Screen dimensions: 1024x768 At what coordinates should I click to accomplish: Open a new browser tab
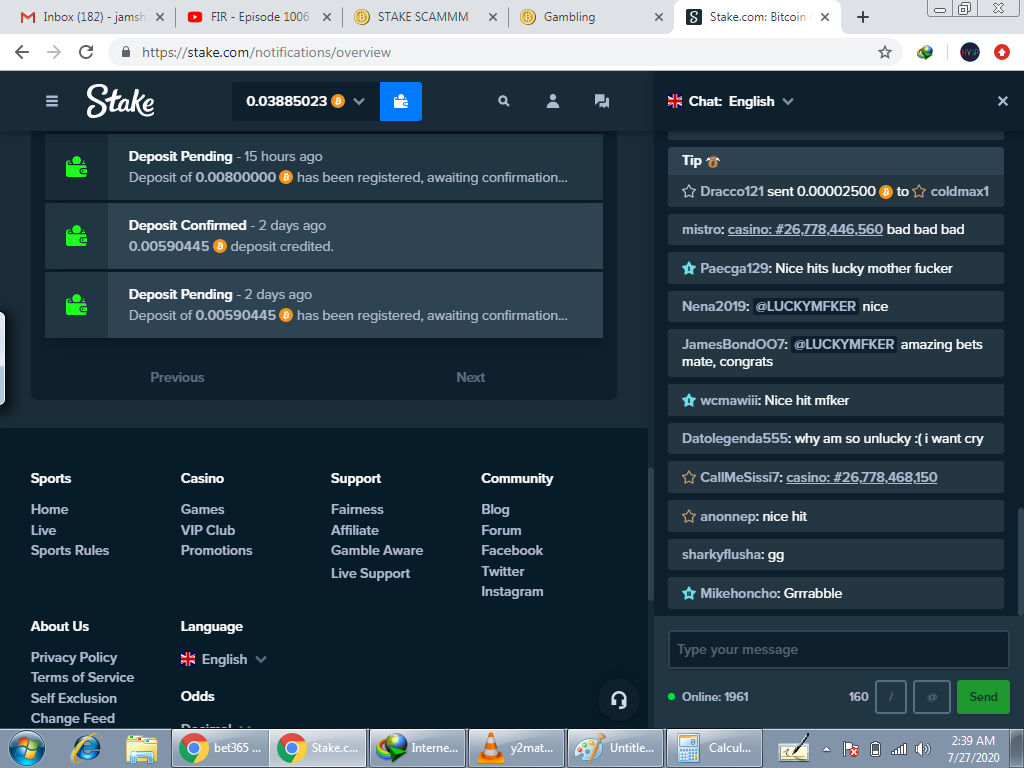pos(863,17)
